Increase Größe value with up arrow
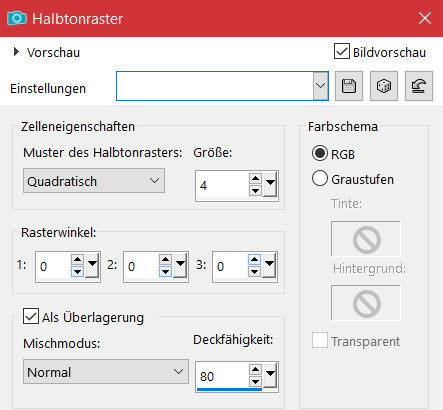Image resolution: width=443 pixels, height=410 pixels. pyautogui.click(x=255, y=179)
